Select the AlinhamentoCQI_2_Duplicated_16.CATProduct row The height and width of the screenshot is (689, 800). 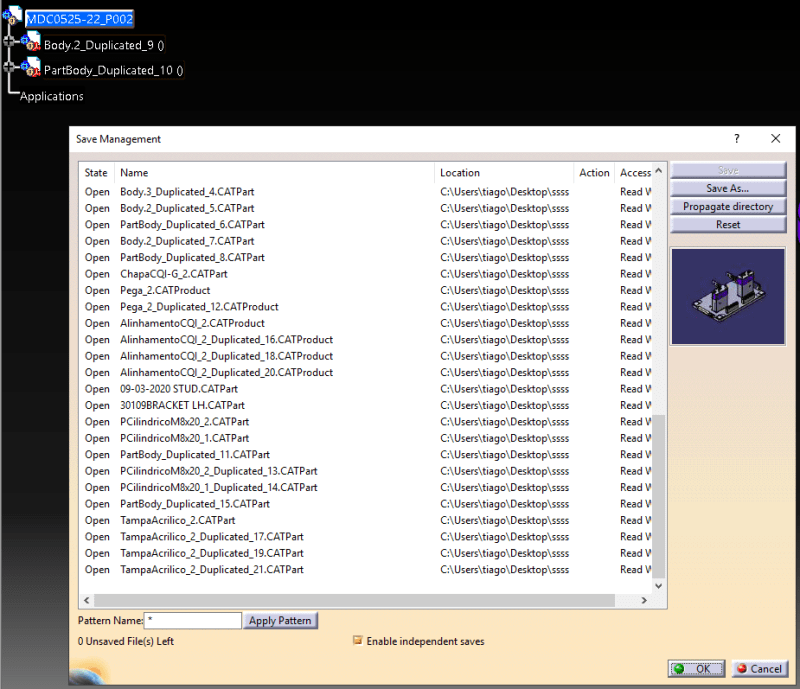point(366,339)
